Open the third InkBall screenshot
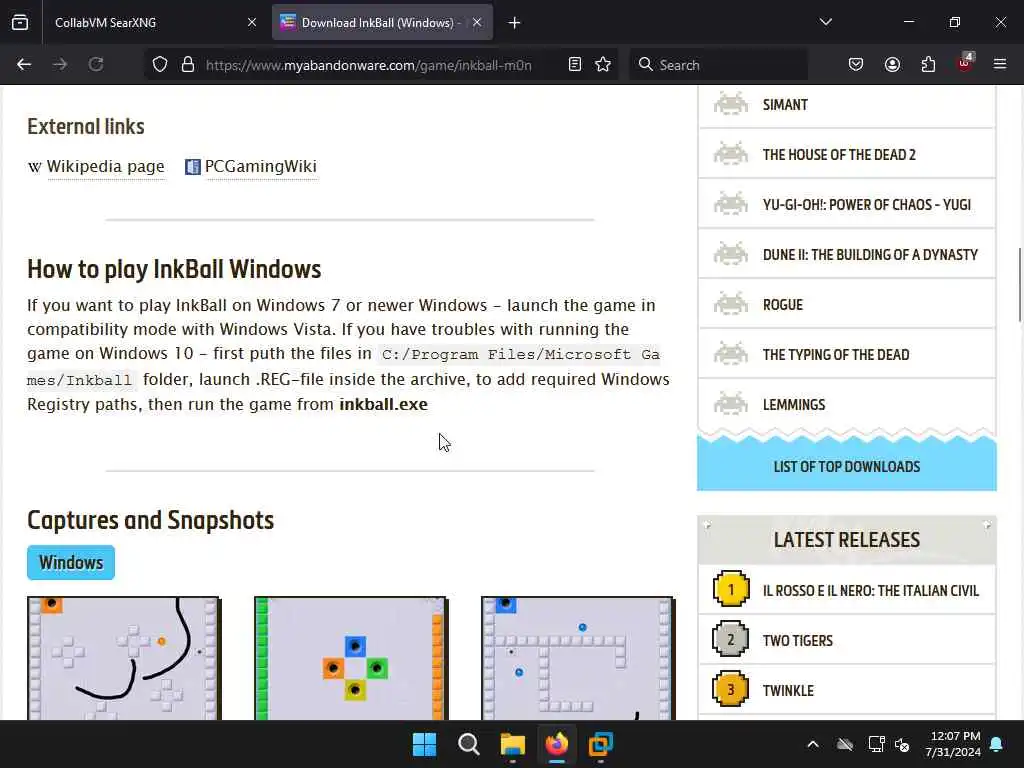The height and width of the screenshot is (768, 1024). point(578,658)
